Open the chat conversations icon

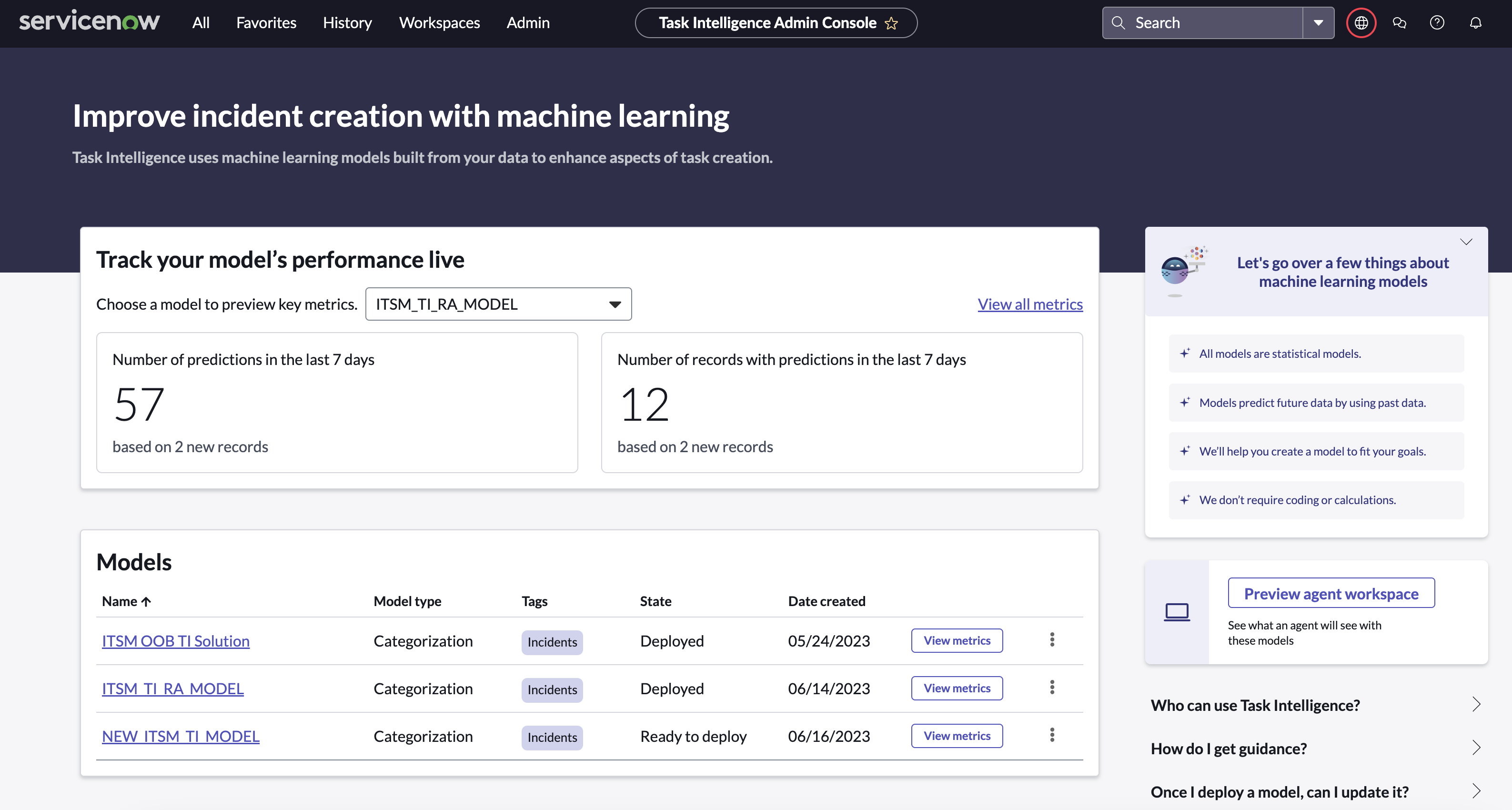tap(1399, 23)
